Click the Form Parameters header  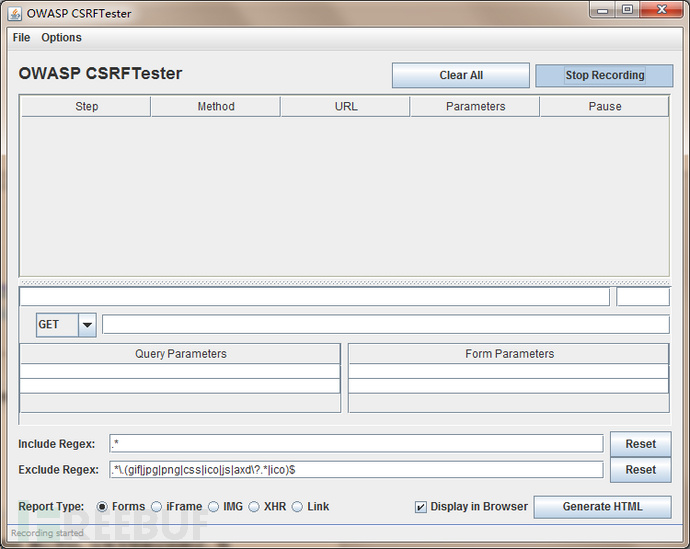(509, 354)
